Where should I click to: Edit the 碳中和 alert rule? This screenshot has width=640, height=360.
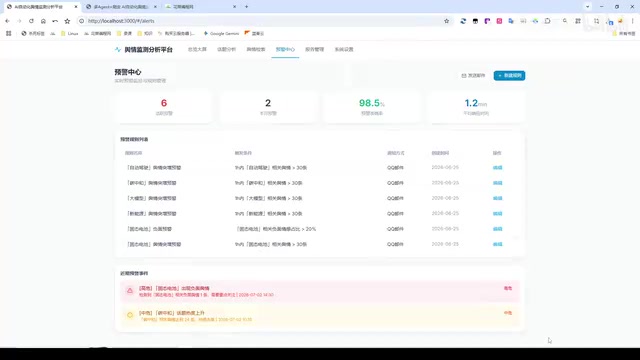click(x=498, y=183)
